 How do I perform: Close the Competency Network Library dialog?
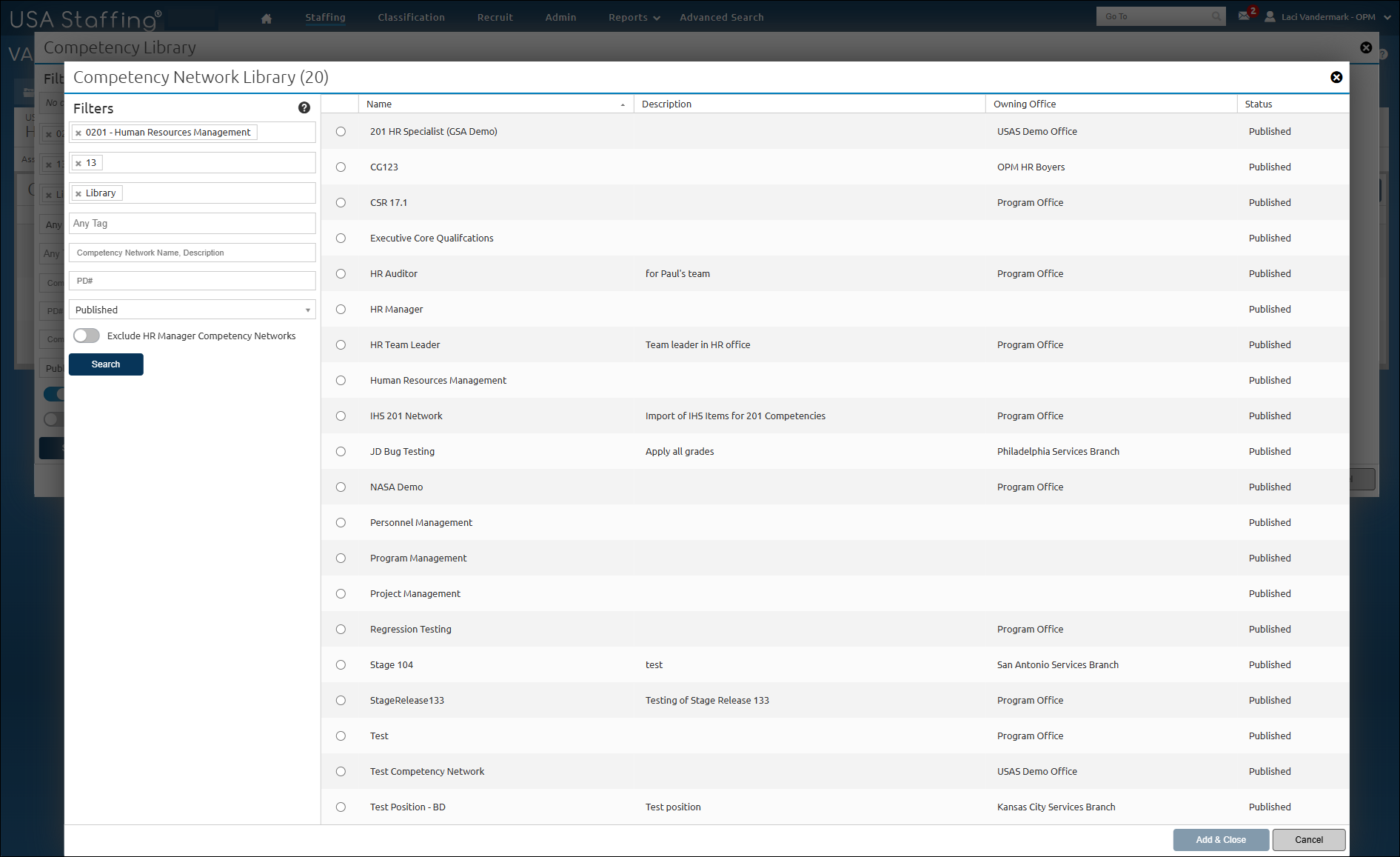coord(1336,77)
